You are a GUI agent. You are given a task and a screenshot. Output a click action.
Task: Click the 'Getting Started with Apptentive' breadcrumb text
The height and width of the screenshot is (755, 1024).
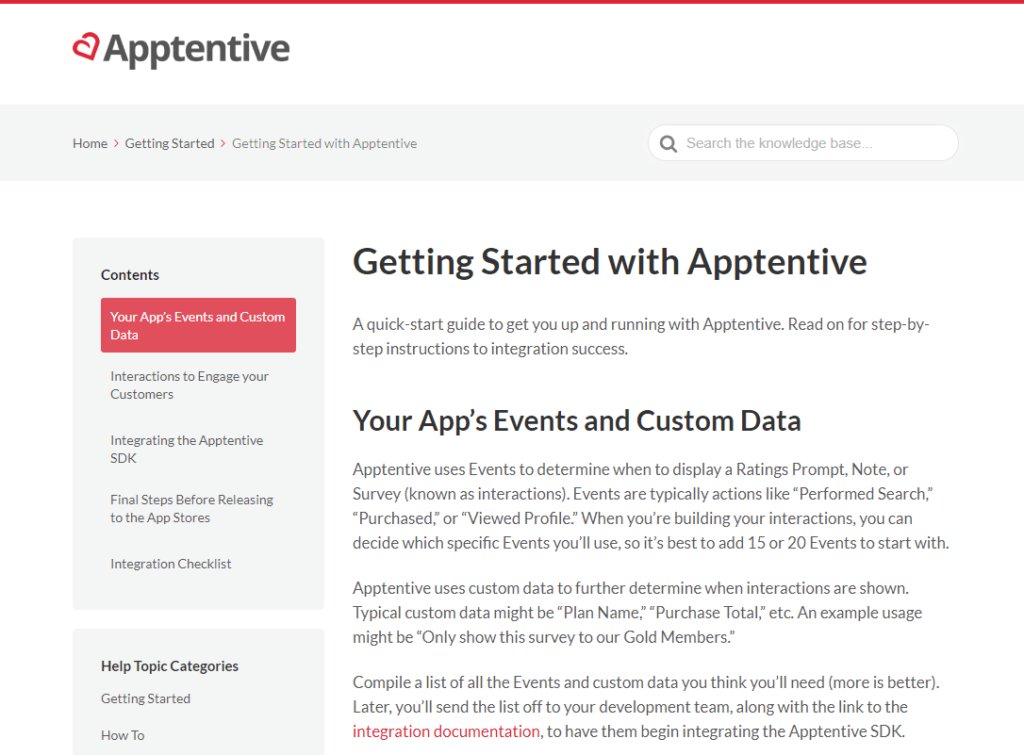pos(324,143)
